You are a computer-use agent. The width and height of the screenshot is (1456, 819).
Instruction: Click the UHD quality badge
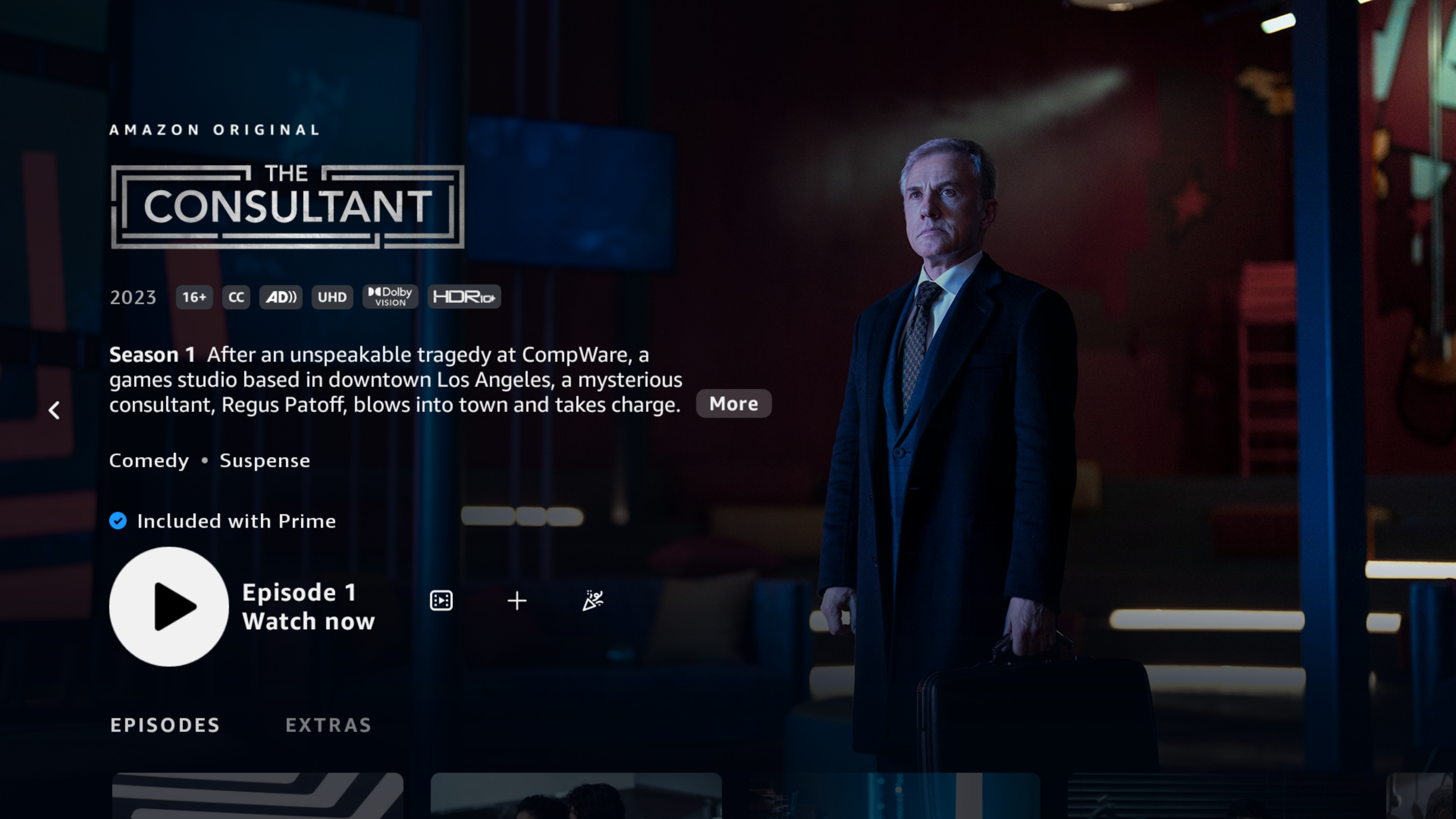click(332, 297)
